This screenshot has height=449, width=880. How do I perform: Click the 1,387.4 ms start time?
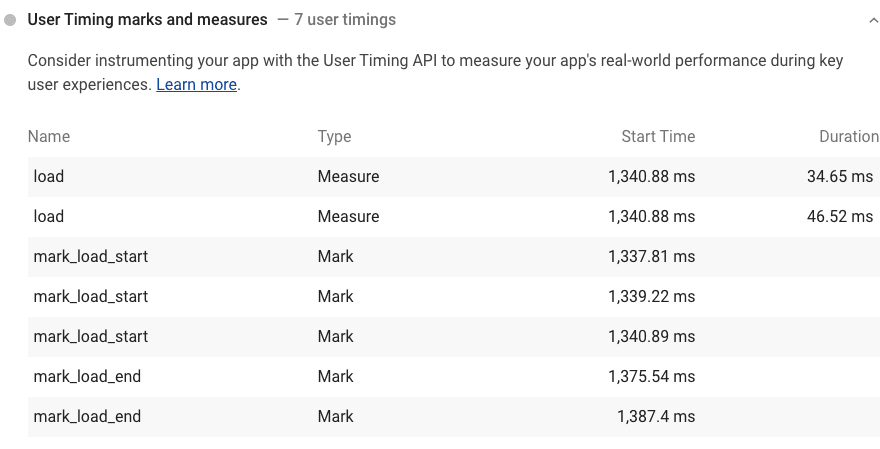tap(656, 417)
